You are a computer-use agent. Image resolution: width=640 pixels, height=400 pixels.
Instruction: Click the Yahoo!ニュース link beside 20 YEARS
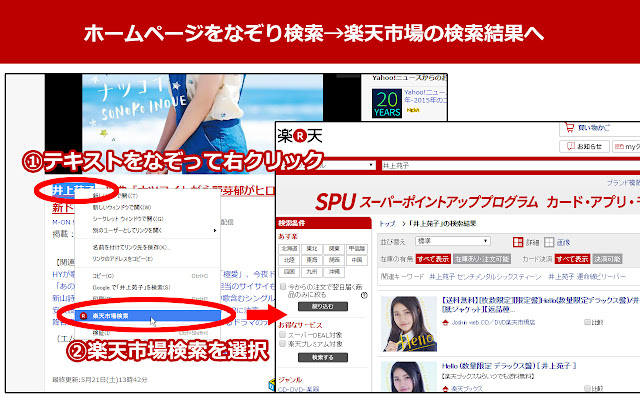(x=425, y=96)
